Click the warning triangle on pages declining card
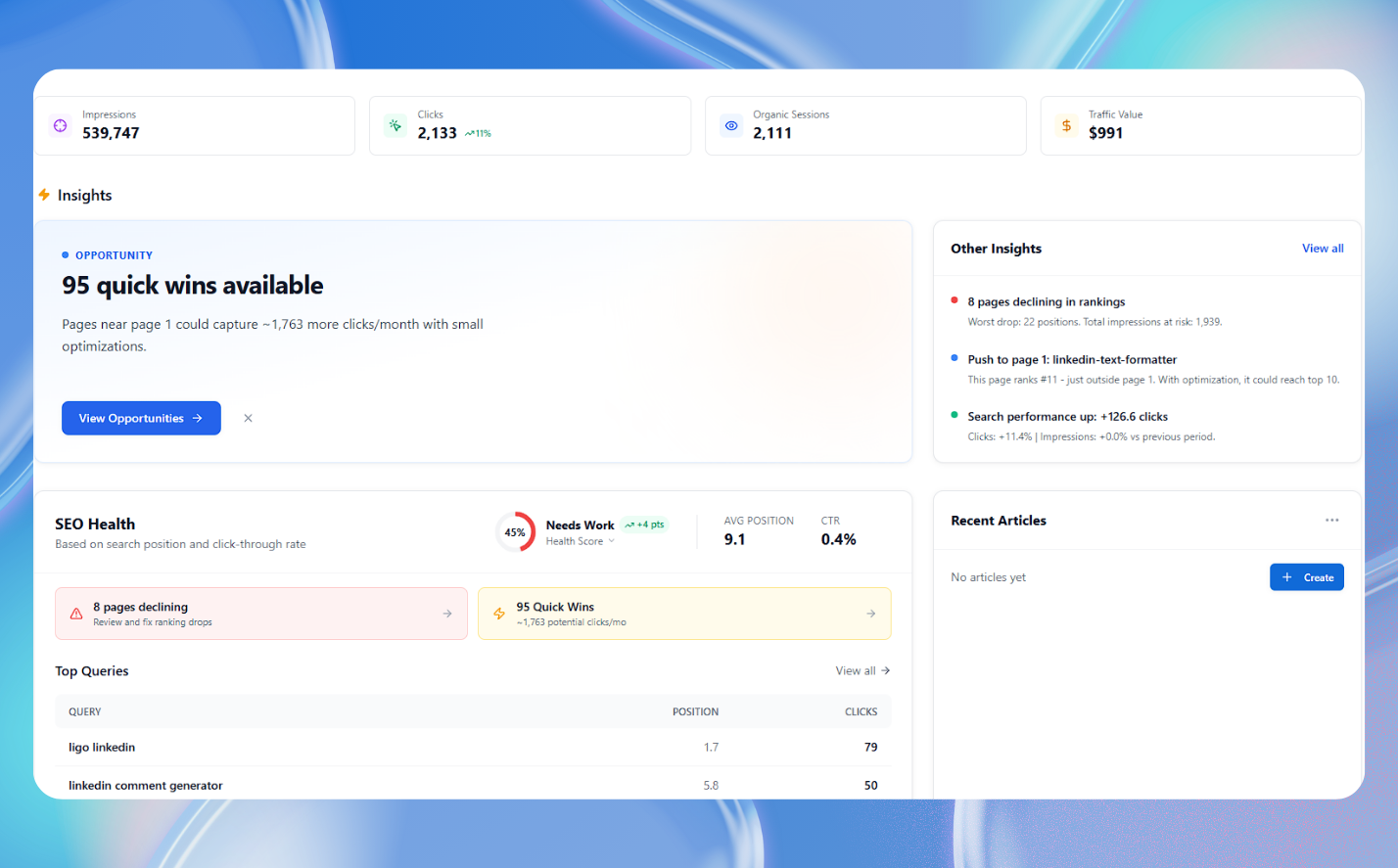 (x=75, y=614)
